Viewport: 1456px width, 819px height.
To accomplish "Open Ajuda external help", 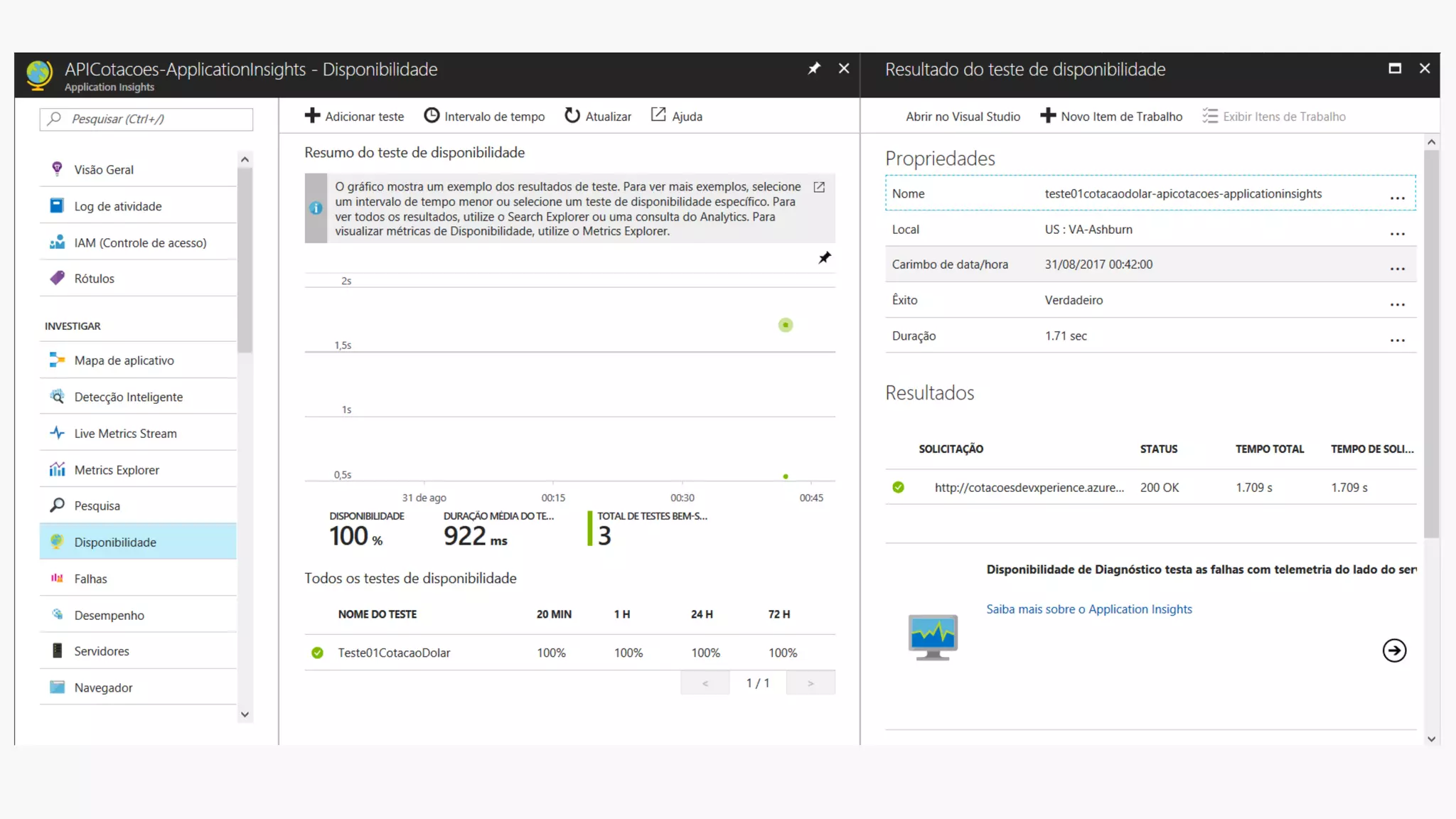I will [x=676, y=116].
